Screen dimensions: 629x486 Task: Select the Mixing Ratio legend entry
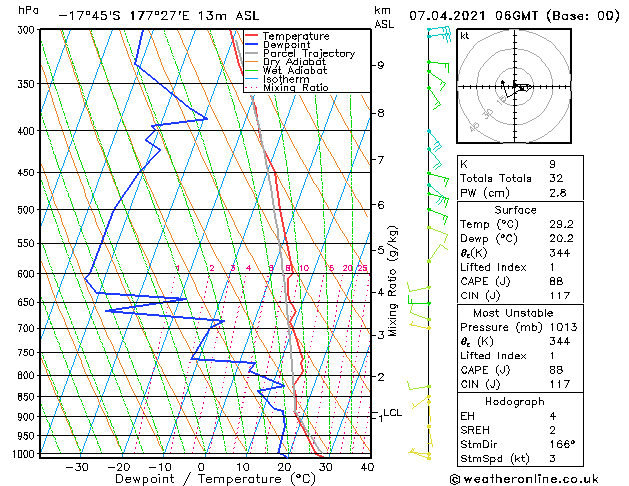pyautogui.click(x=287, y=87)
